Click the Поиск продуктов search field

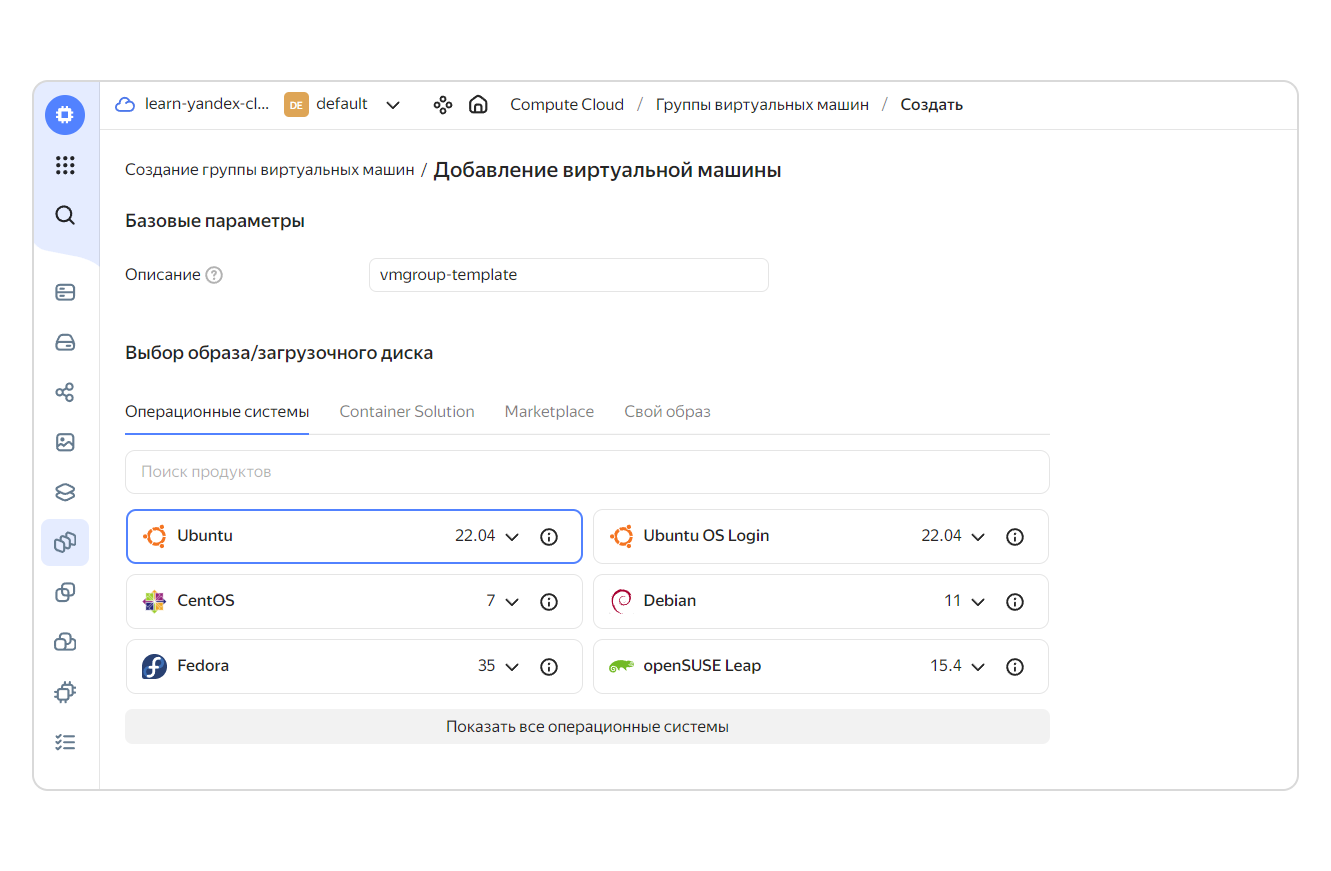click(587, 472)
